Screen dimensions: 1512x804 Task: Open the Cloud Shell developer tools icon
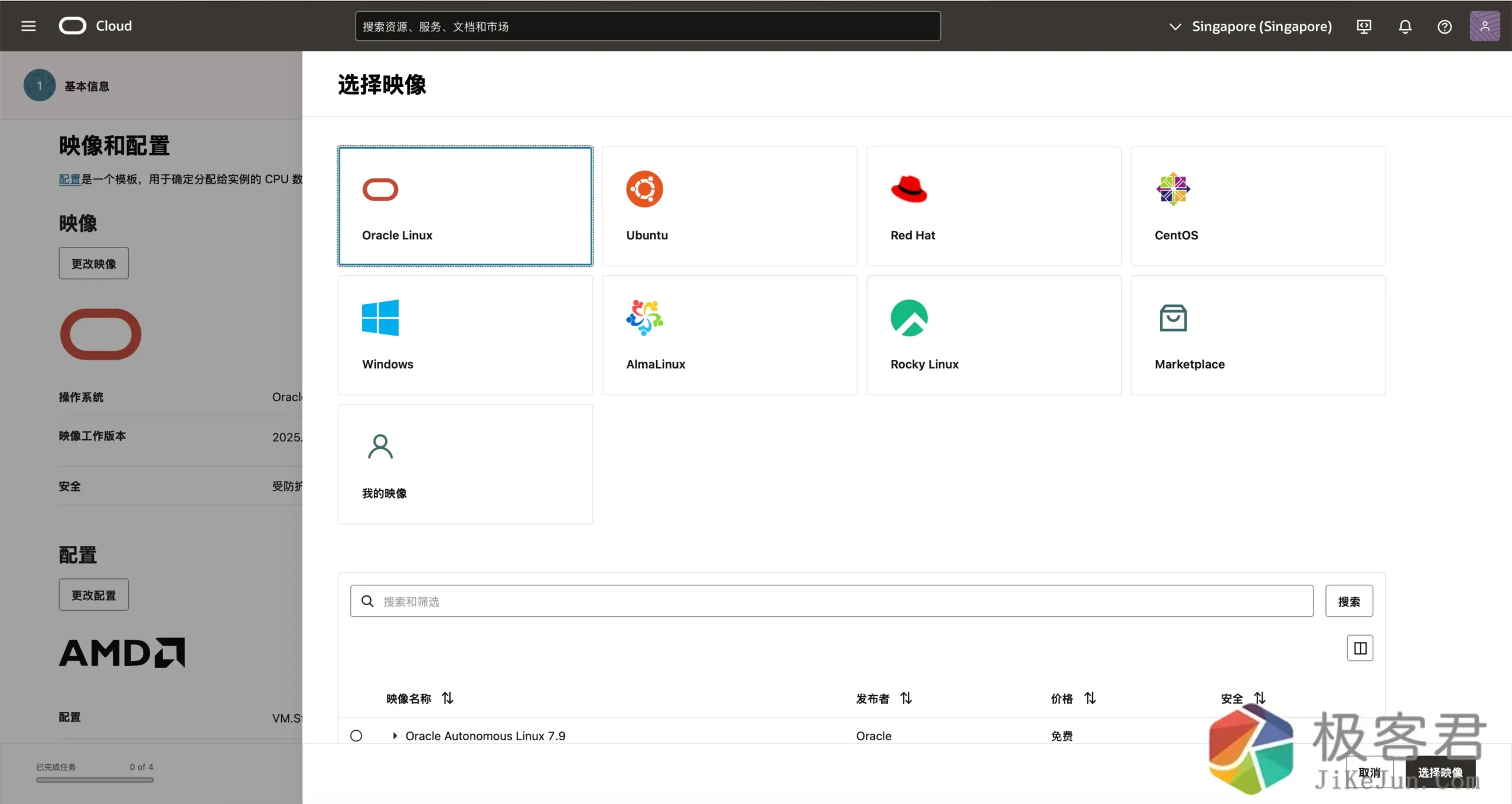[1364, 27]
